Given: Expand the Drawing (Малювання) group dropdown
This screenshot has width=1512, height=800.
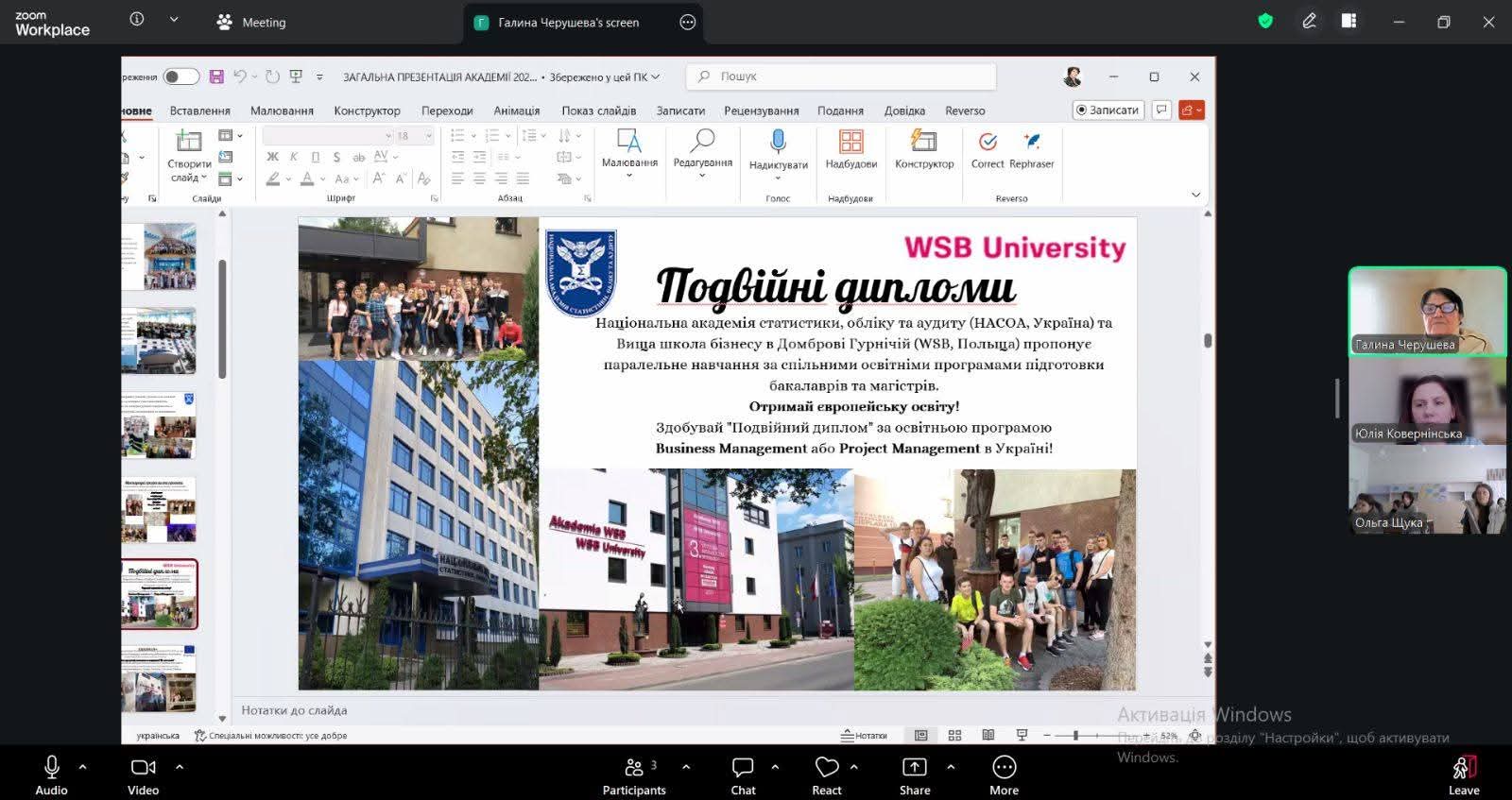Looking at the screenshot, I should click(x=629, y=176).
